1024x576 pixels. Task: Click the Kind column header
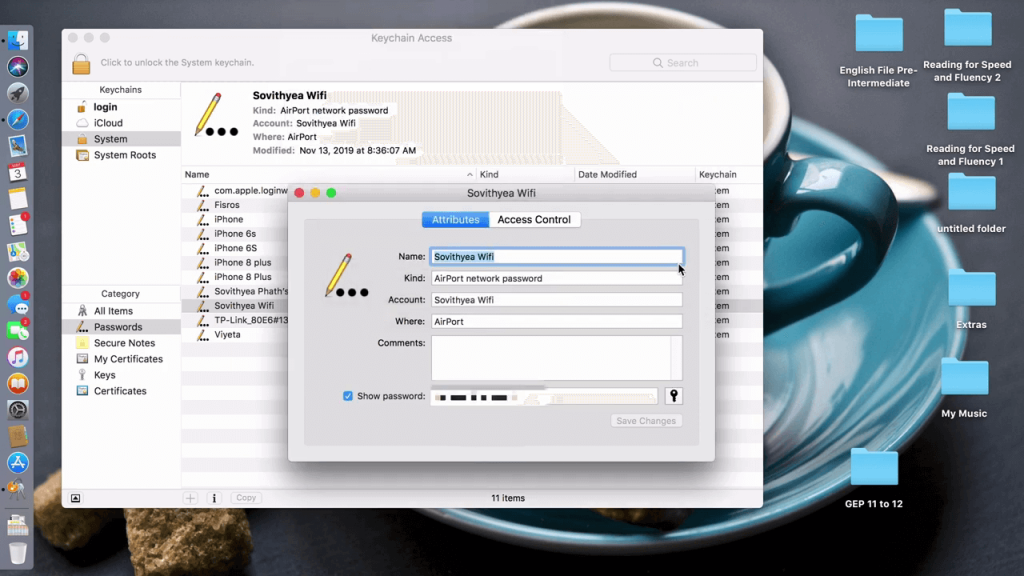tap(526, 174)
